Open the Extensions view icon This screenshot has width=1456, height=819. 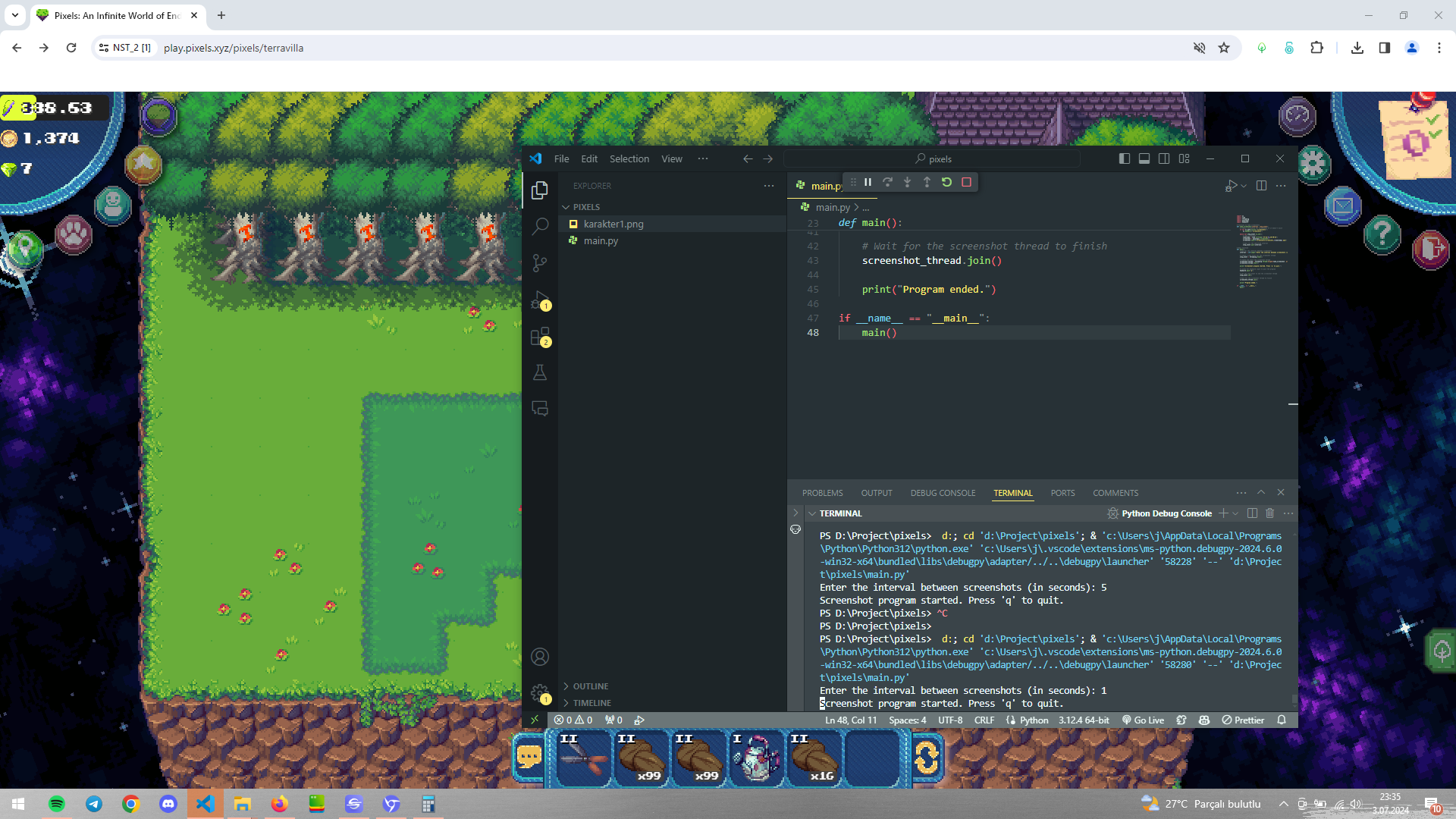click(x=540, y=337)
